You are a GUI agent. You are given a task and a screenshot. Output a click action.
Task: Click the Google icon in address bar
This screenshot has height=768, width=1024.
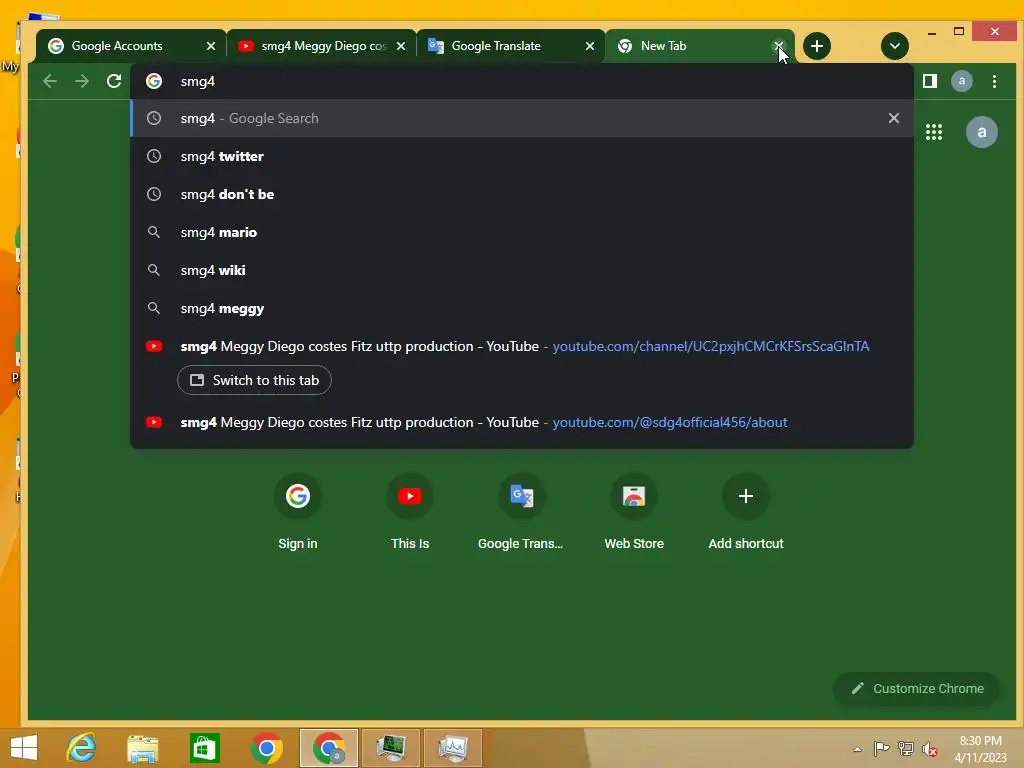tap(154, 81)
